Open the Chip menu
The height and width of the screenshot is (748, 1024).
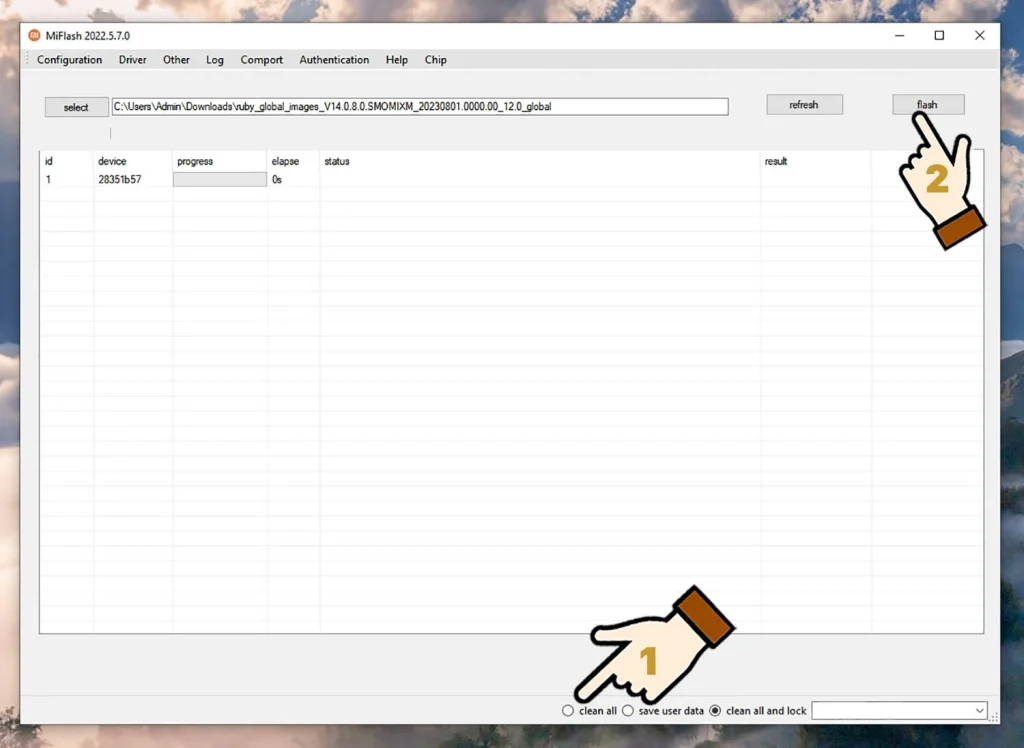point(435,60)
